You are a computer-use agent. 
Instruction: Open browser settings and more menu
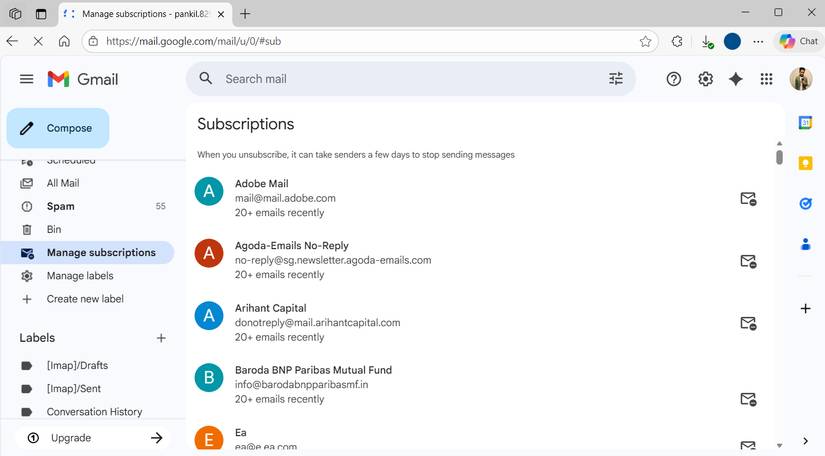tap(758, 41)
